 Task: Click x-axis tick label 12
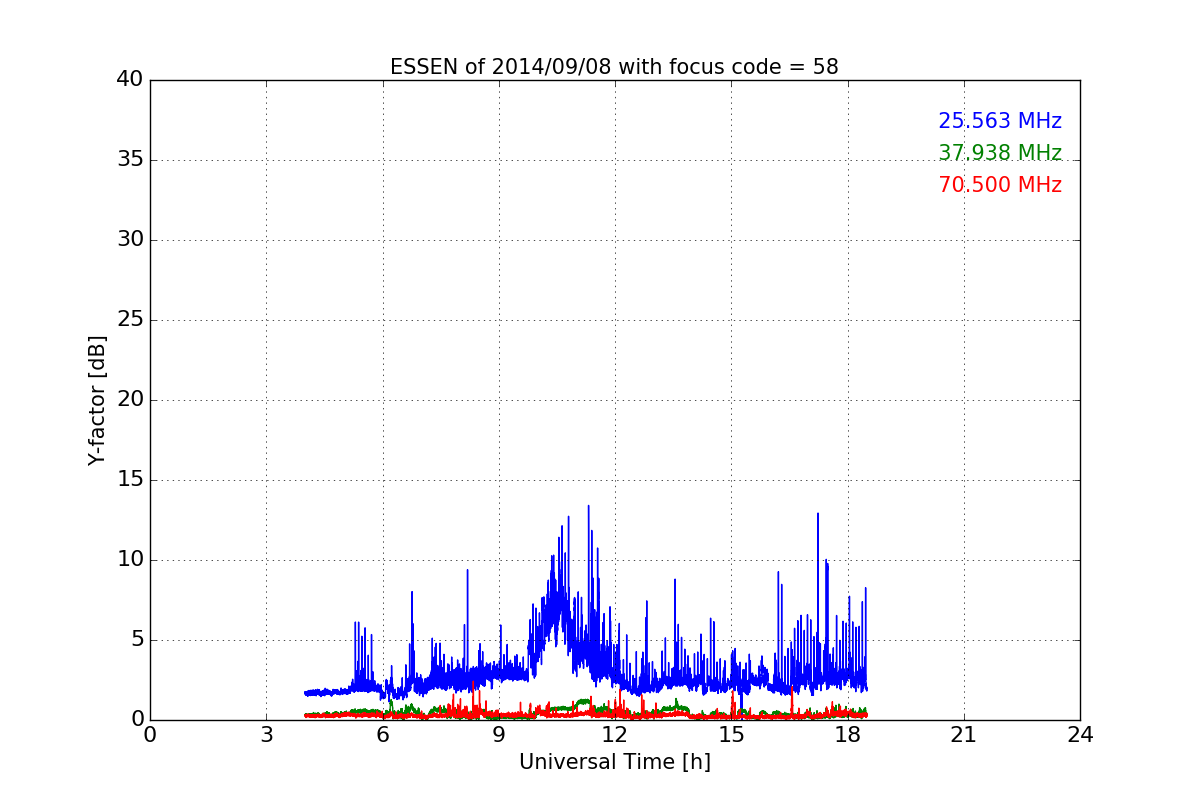(615, 735)
